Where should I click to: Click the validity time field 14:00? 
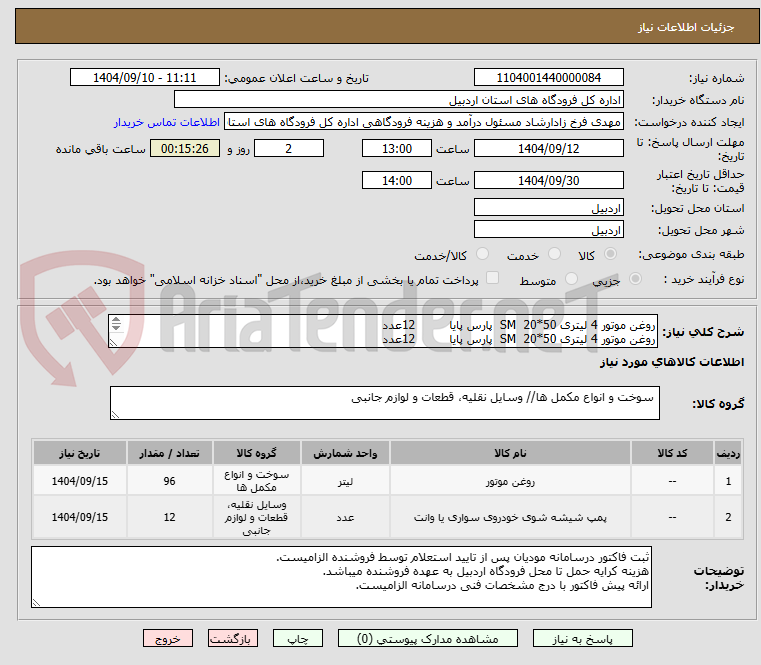tap(397, 180)
